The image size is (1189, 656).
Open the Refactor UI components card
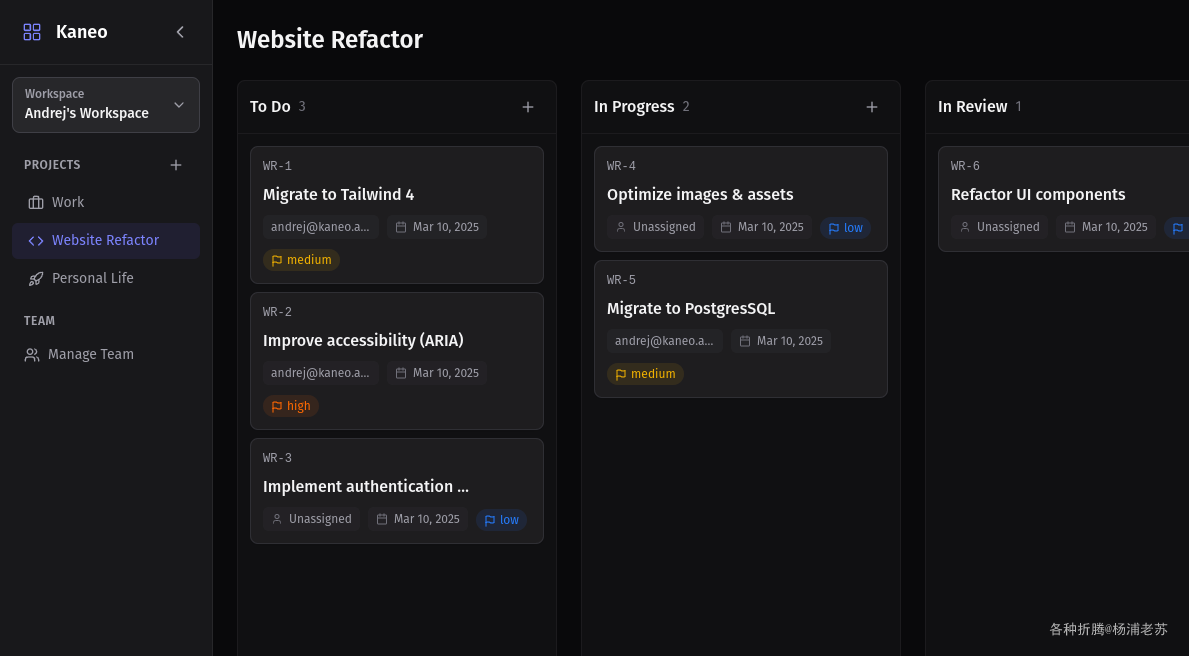1038,194
